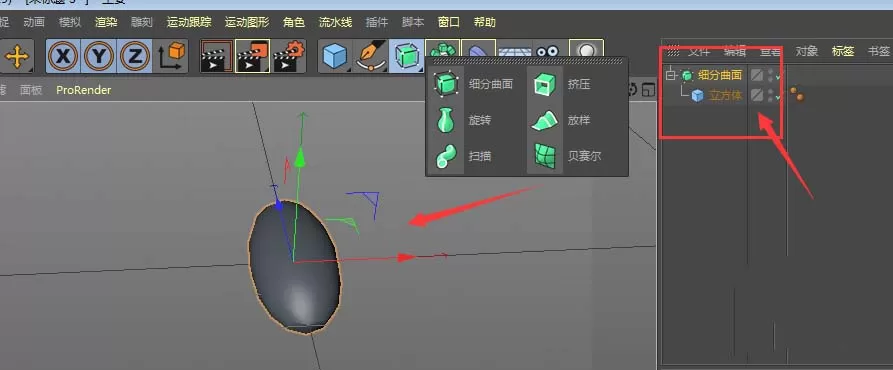Image resolution: width=893 pixels, height=370 pixels.
Task: Open the Object Manager 查看 menu
Action: coord(771,51)
